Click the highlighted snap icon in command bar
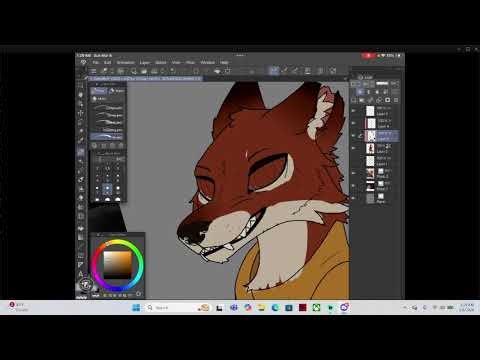 (x=274, y=70)
